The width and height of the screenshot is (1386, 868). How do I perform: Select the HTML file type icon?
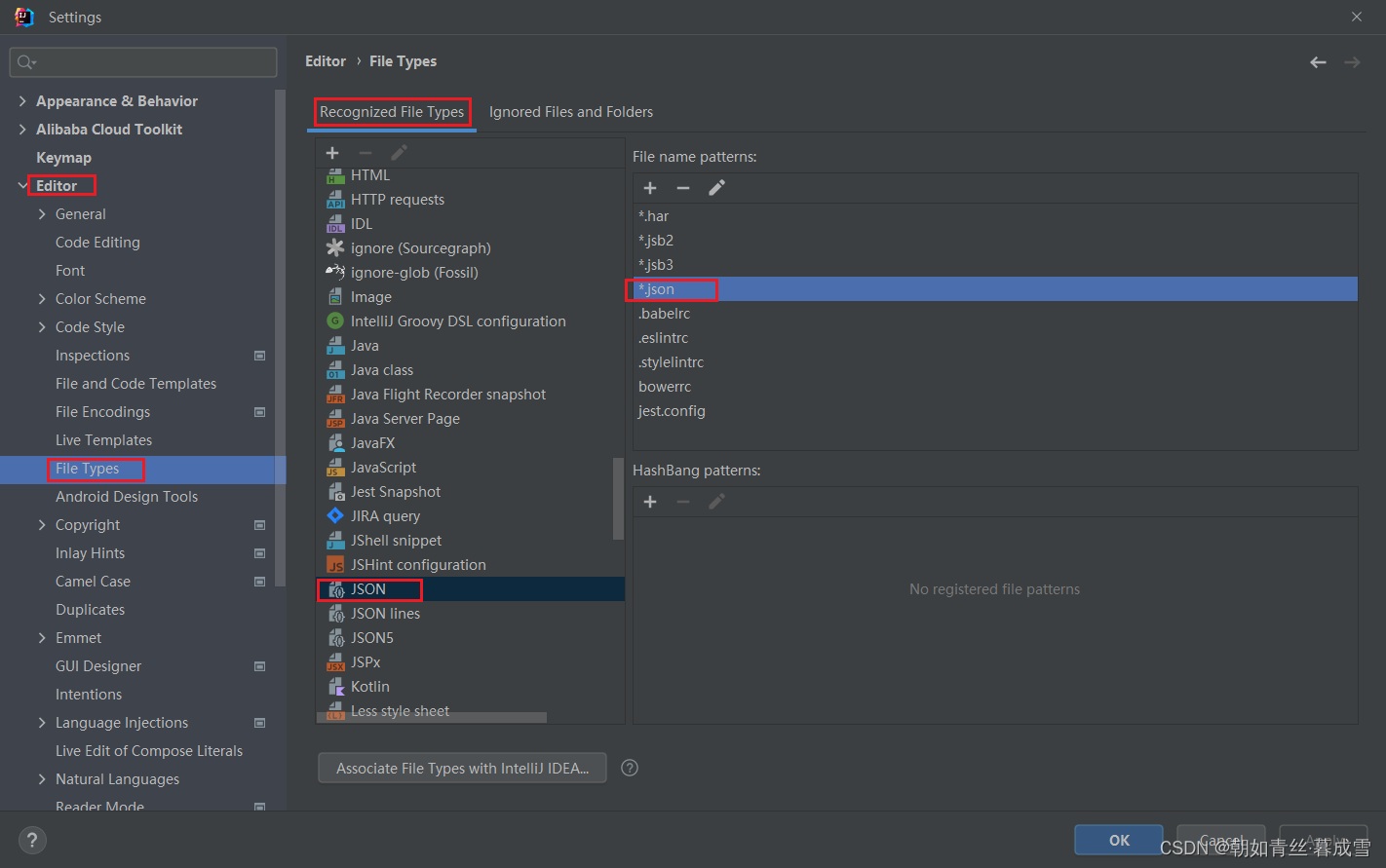click(335, 175)
